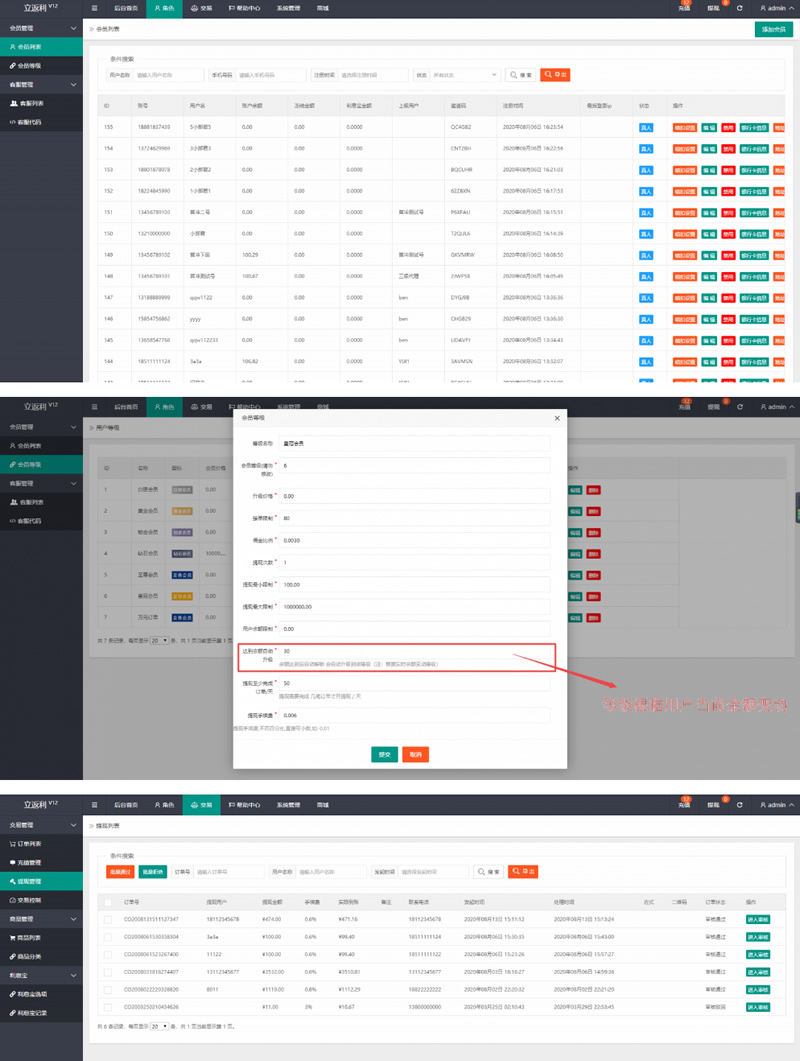This screenshot has width=800, height=1061.
Task: Open 商品分类 from the sidebar
Action: [28, 956]
